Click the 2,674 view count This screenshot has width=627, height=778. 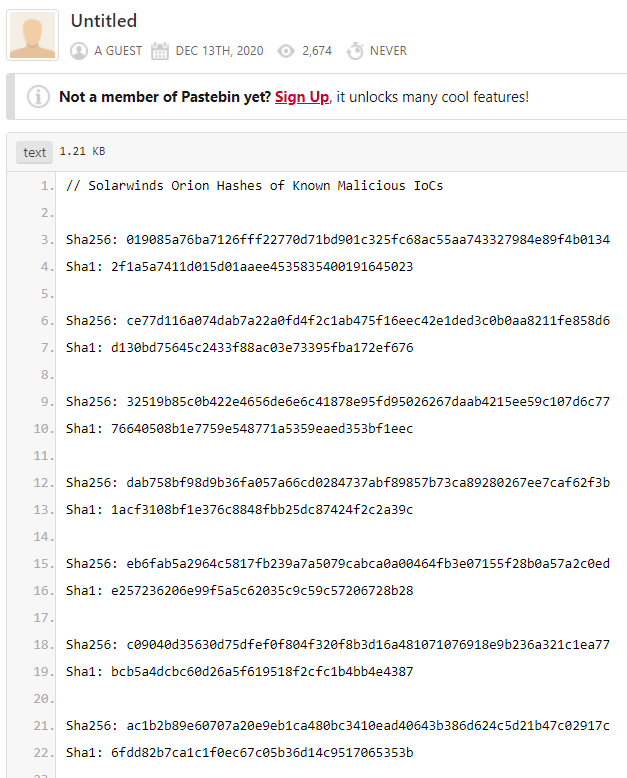pos(317,51)
